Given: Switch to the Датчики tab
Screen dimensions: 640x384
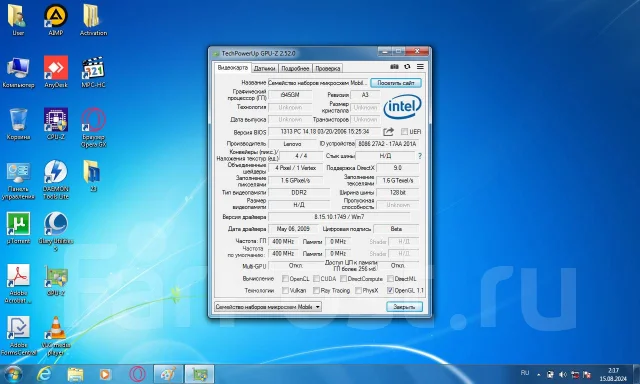Looking at the screenshot, I should point(264,69).
